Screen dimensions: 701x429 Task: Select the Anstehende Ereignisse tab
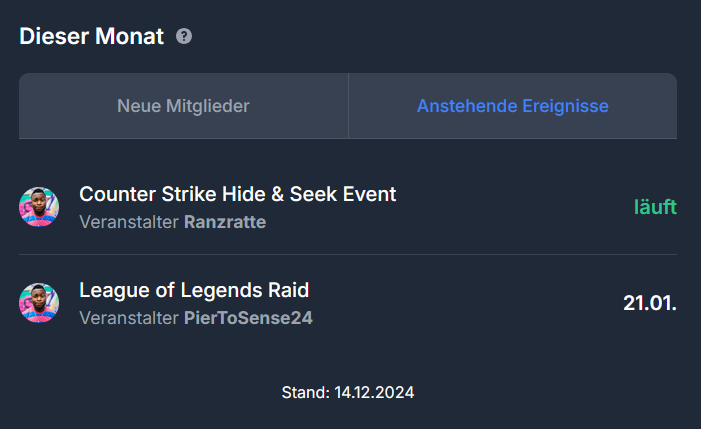point(512,106)
